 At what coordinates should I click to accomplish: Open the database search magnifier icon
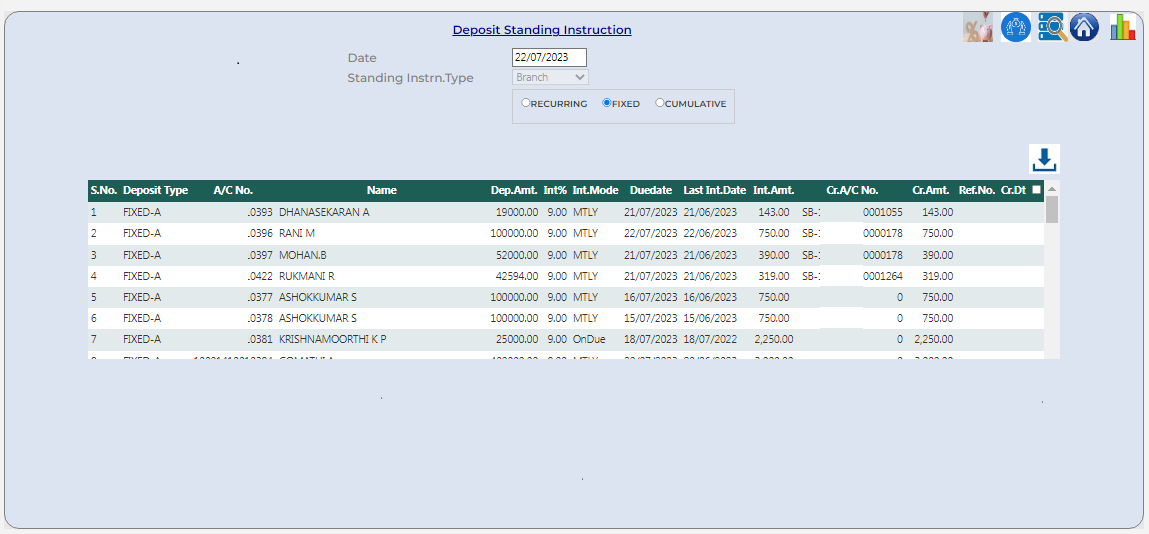tap(1052, 27)
